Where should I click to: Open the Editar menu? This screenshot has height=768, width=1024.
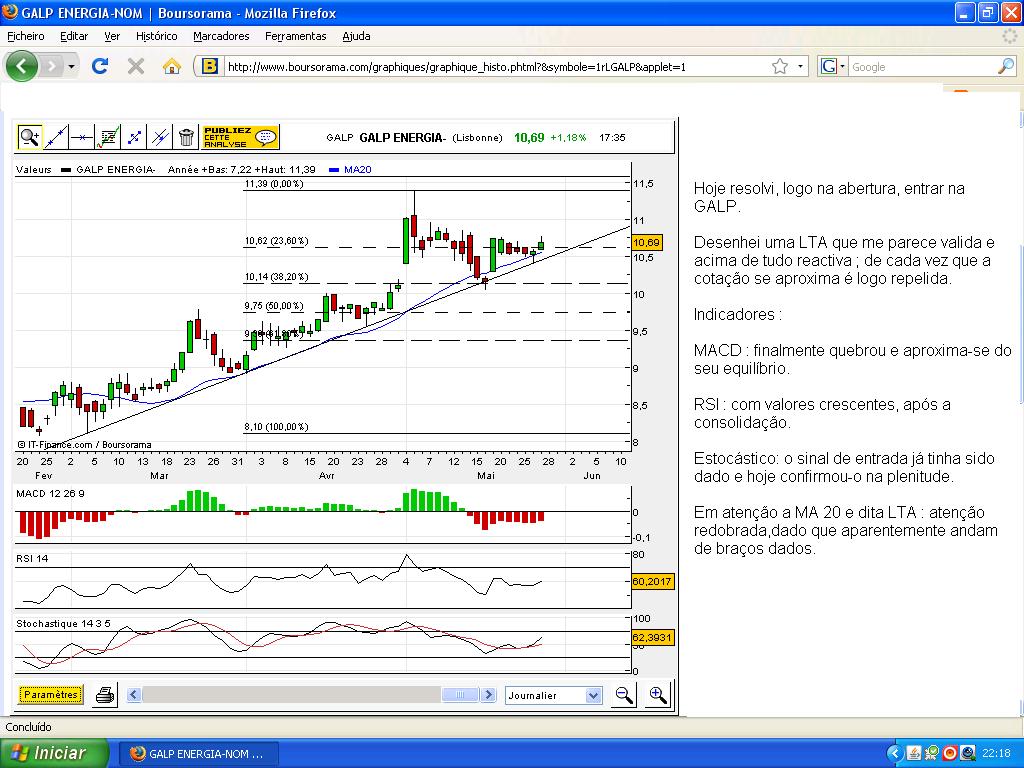[x=74, y=36]
